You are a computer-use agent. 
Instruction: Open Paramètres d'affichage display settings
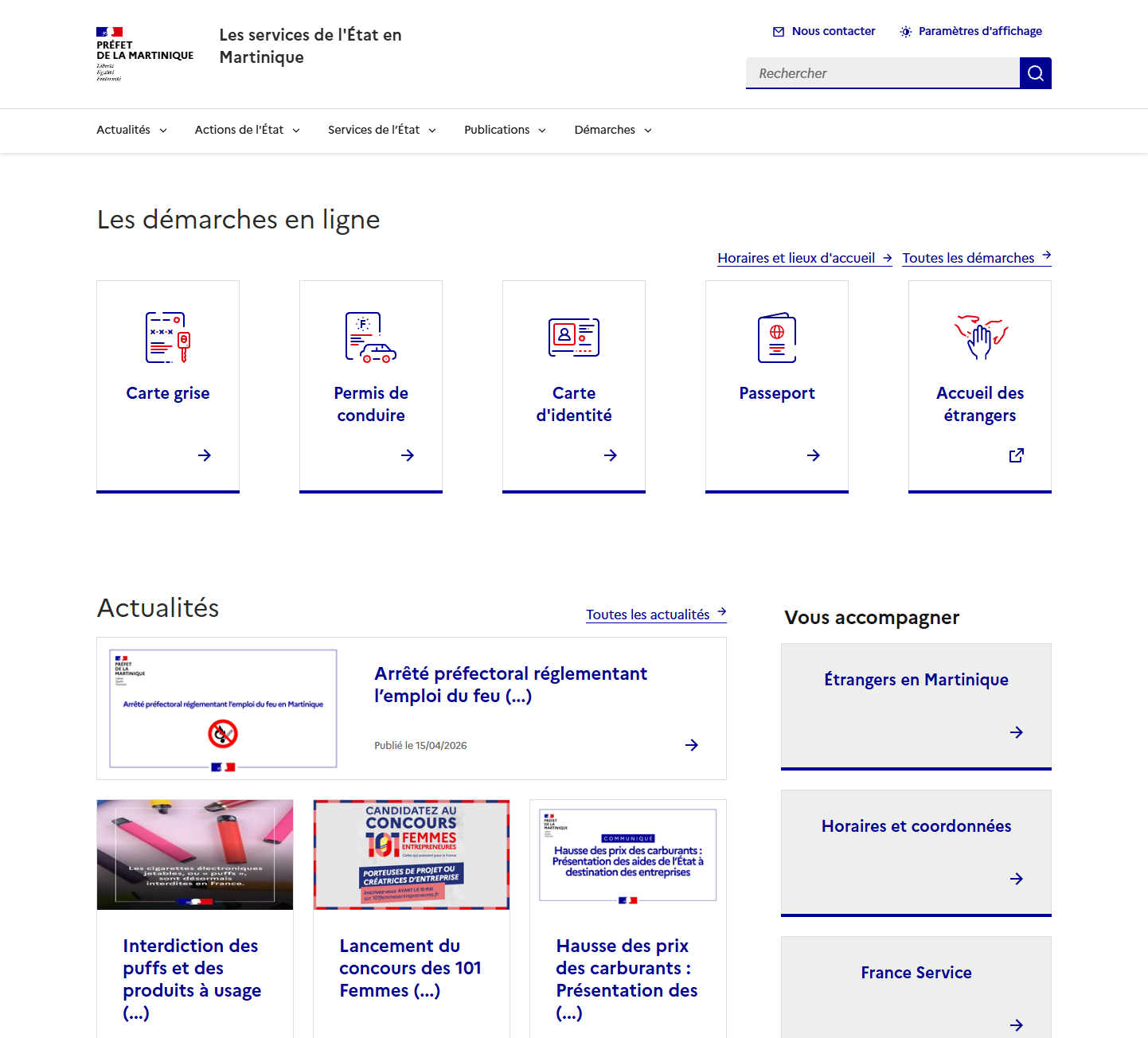click(970, 31)
